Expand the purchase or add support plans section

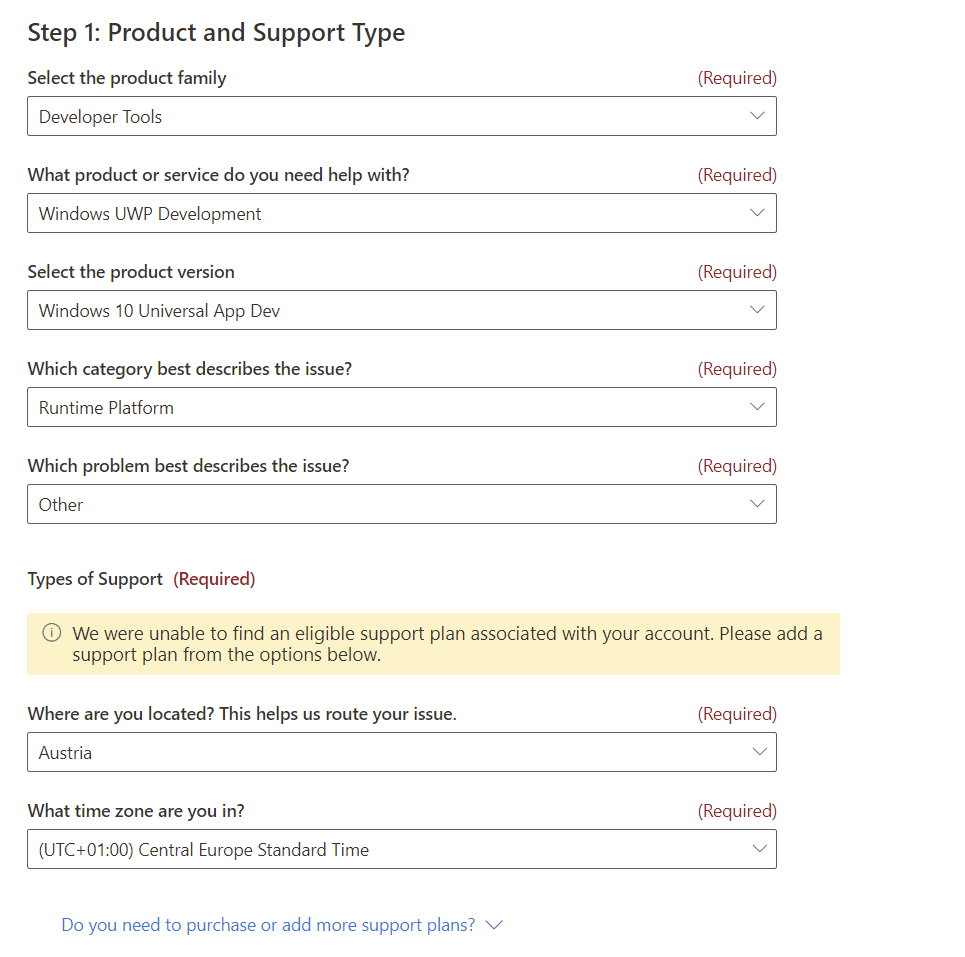tap(280, 925)
